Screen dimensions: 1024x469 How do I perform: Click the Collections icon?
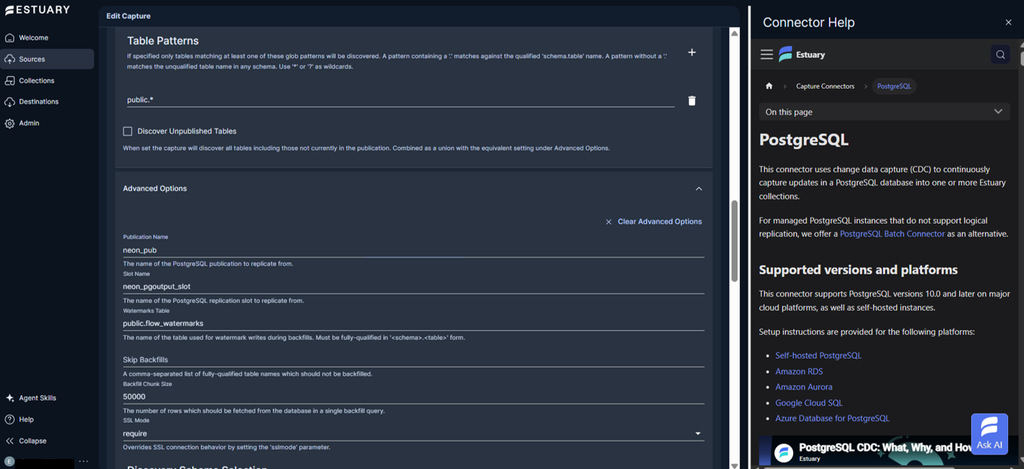coord(10,80)
